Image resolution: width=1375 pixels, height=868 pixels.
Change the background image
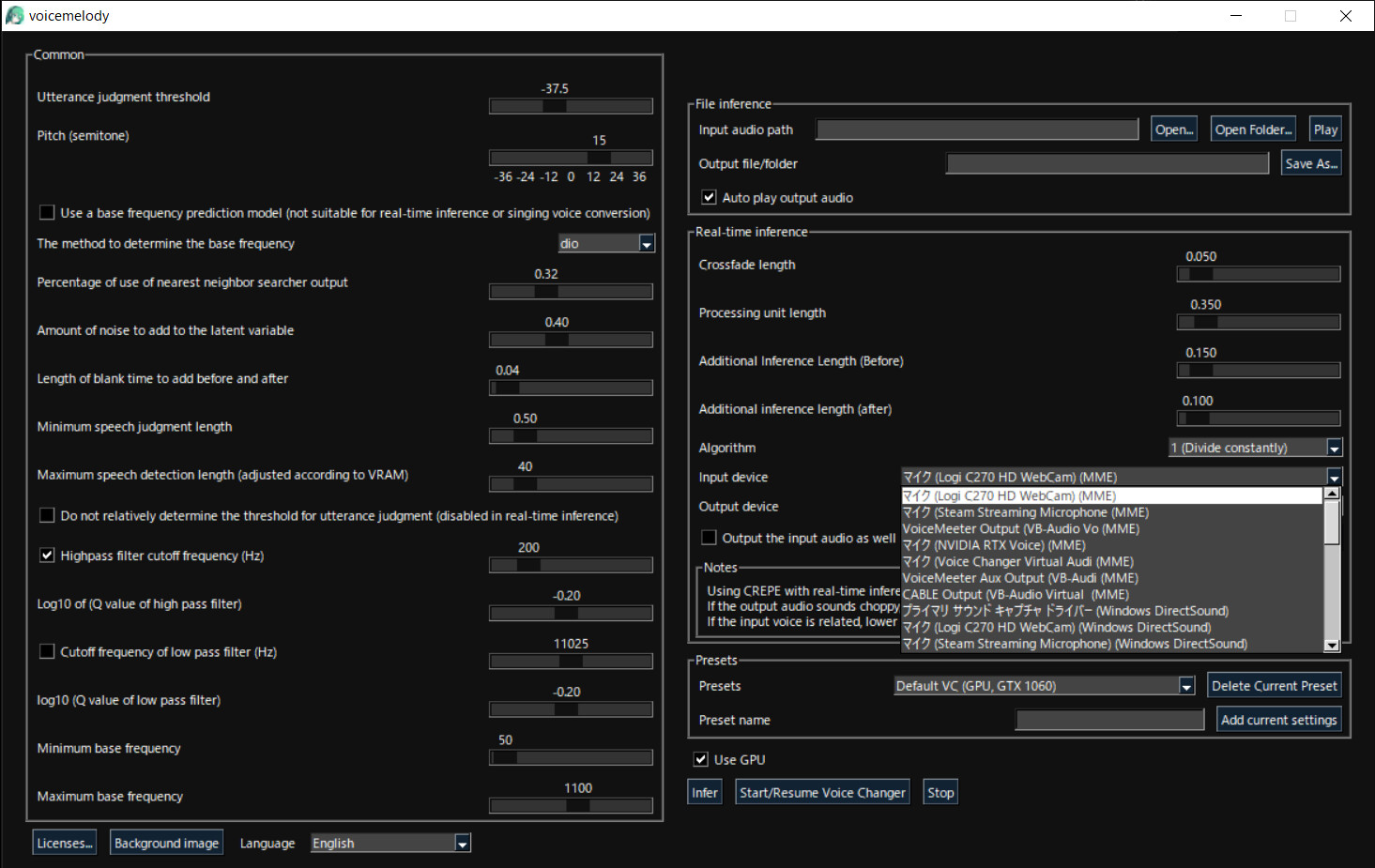click(x=166, y=842)
